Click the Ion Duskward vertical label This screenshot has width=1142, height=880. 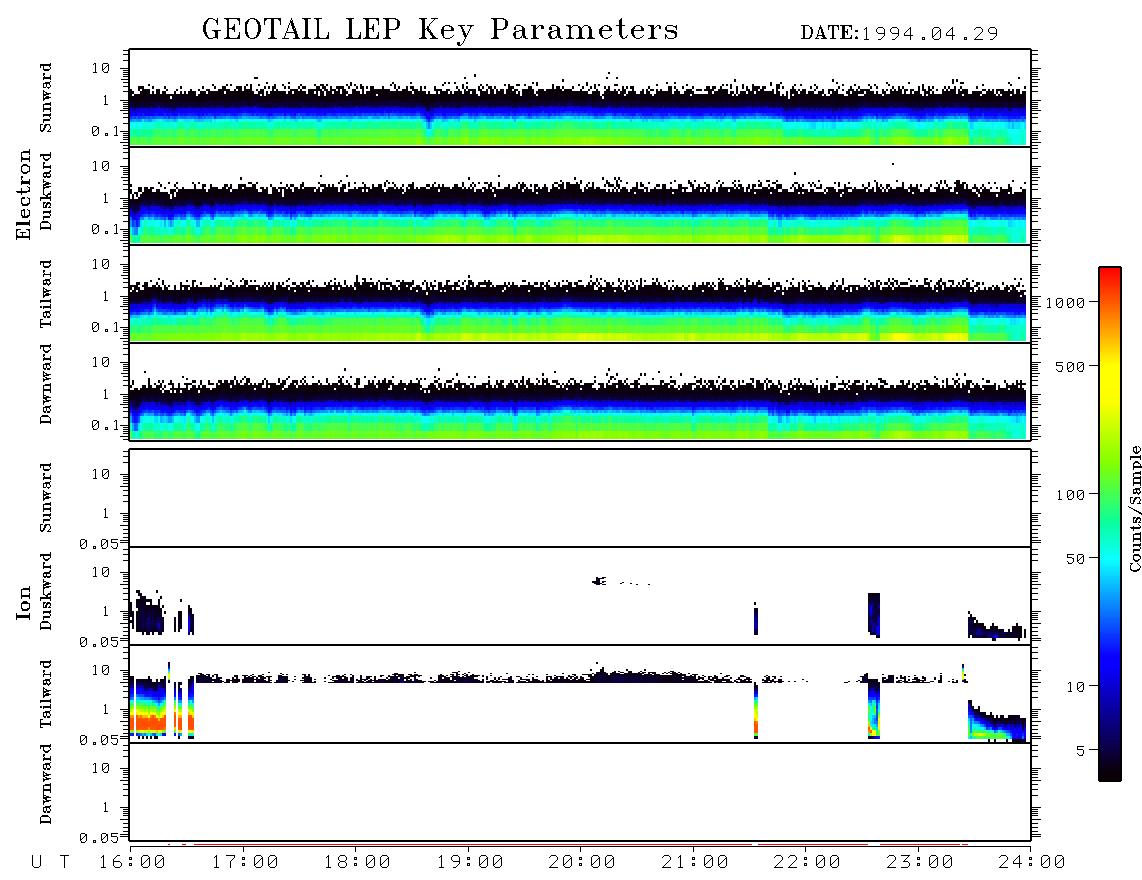click(46, 592)
